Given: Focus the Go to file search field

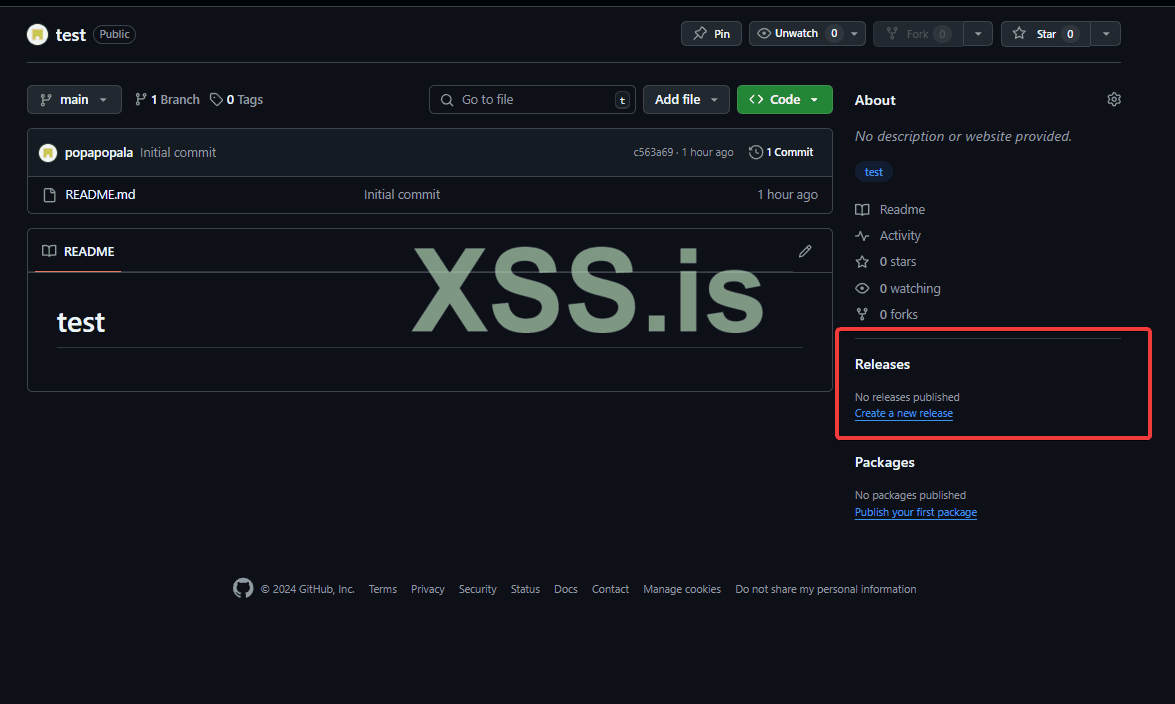Looking at the screenshot, I should (532, 100).
